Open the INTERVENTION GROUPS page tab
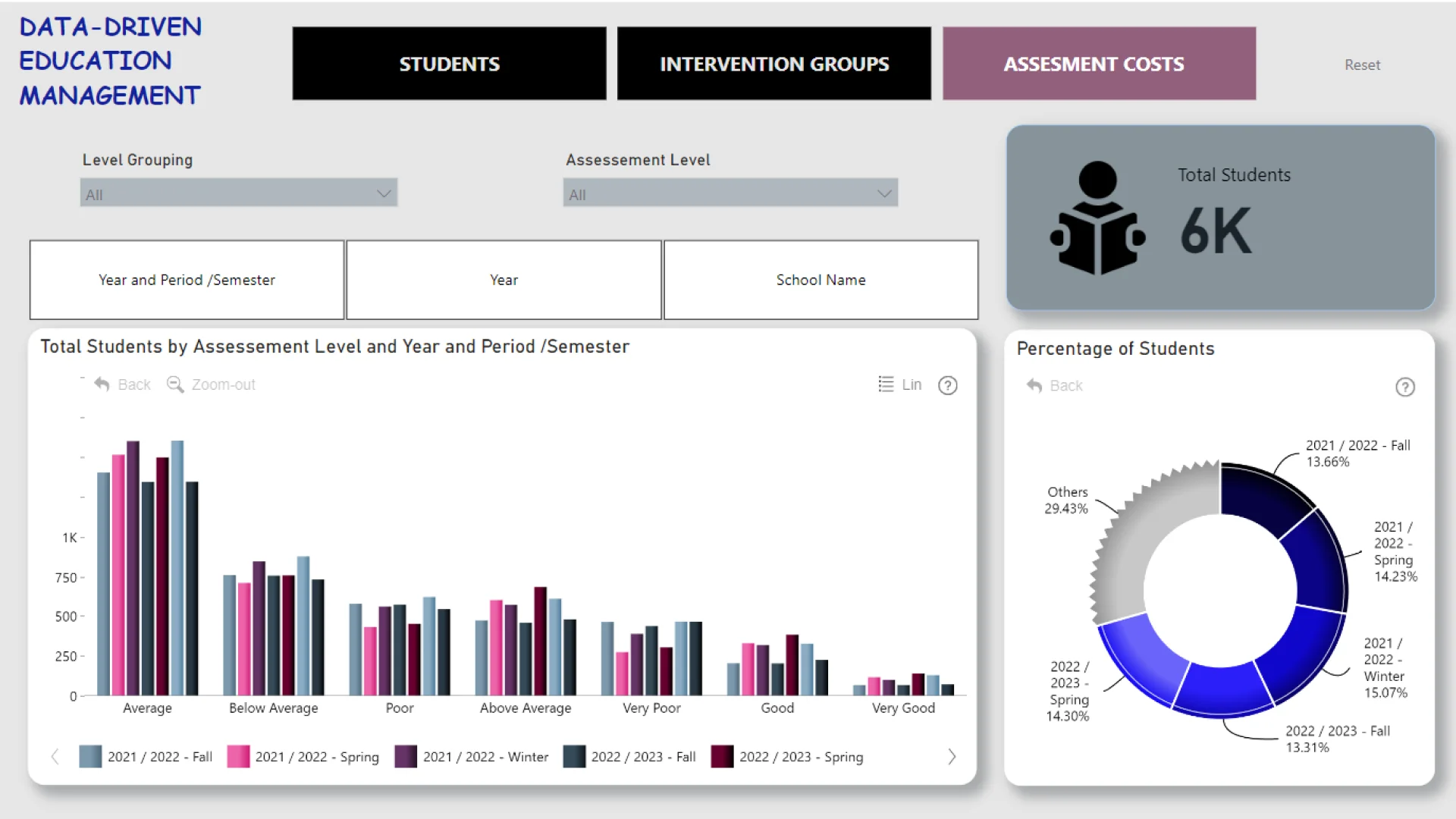Viewport: 1456px width, 819px height. [x=774, y=64]
